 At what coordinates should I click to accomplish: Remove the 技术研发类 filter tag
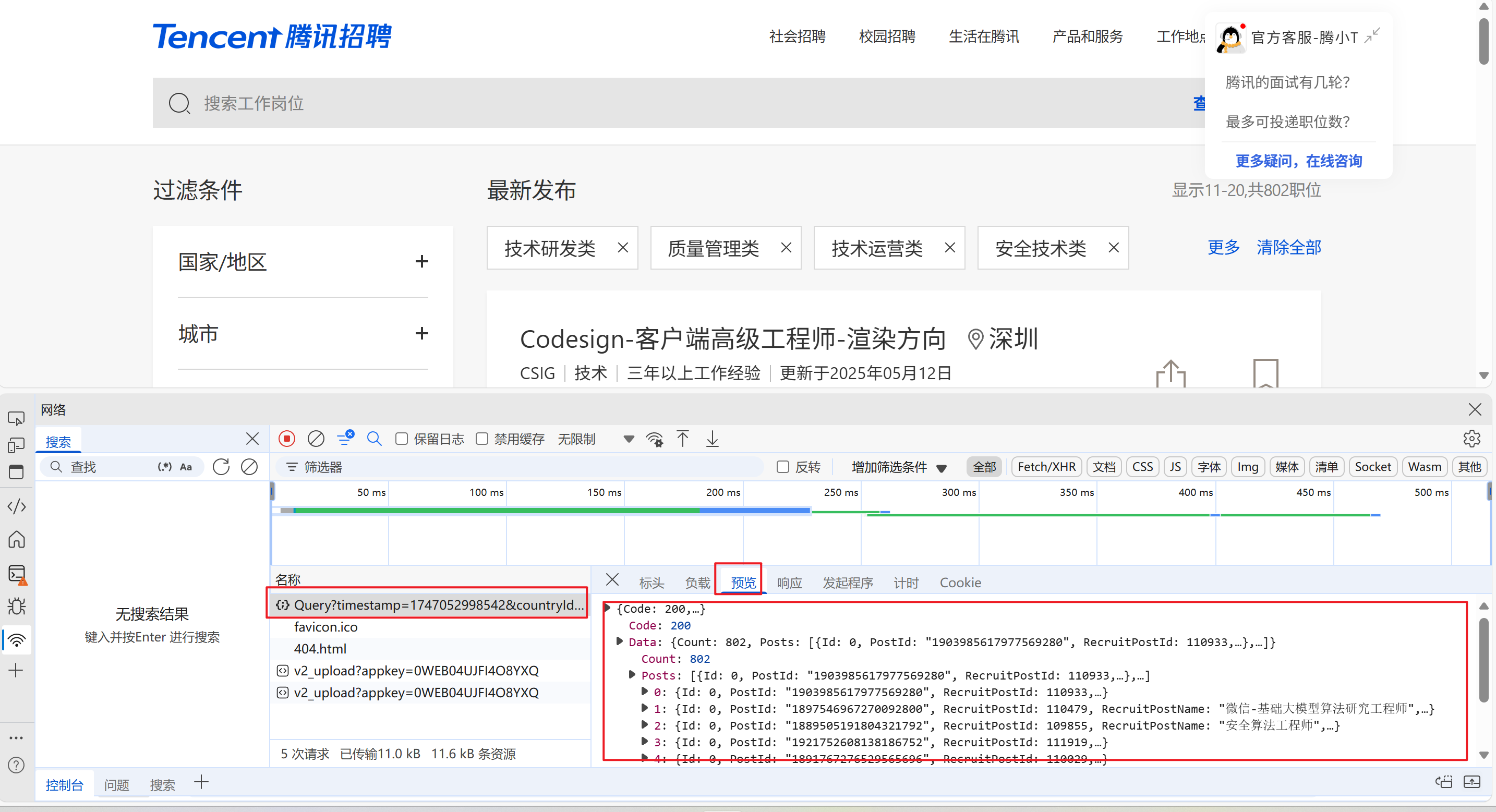[623, 247]
